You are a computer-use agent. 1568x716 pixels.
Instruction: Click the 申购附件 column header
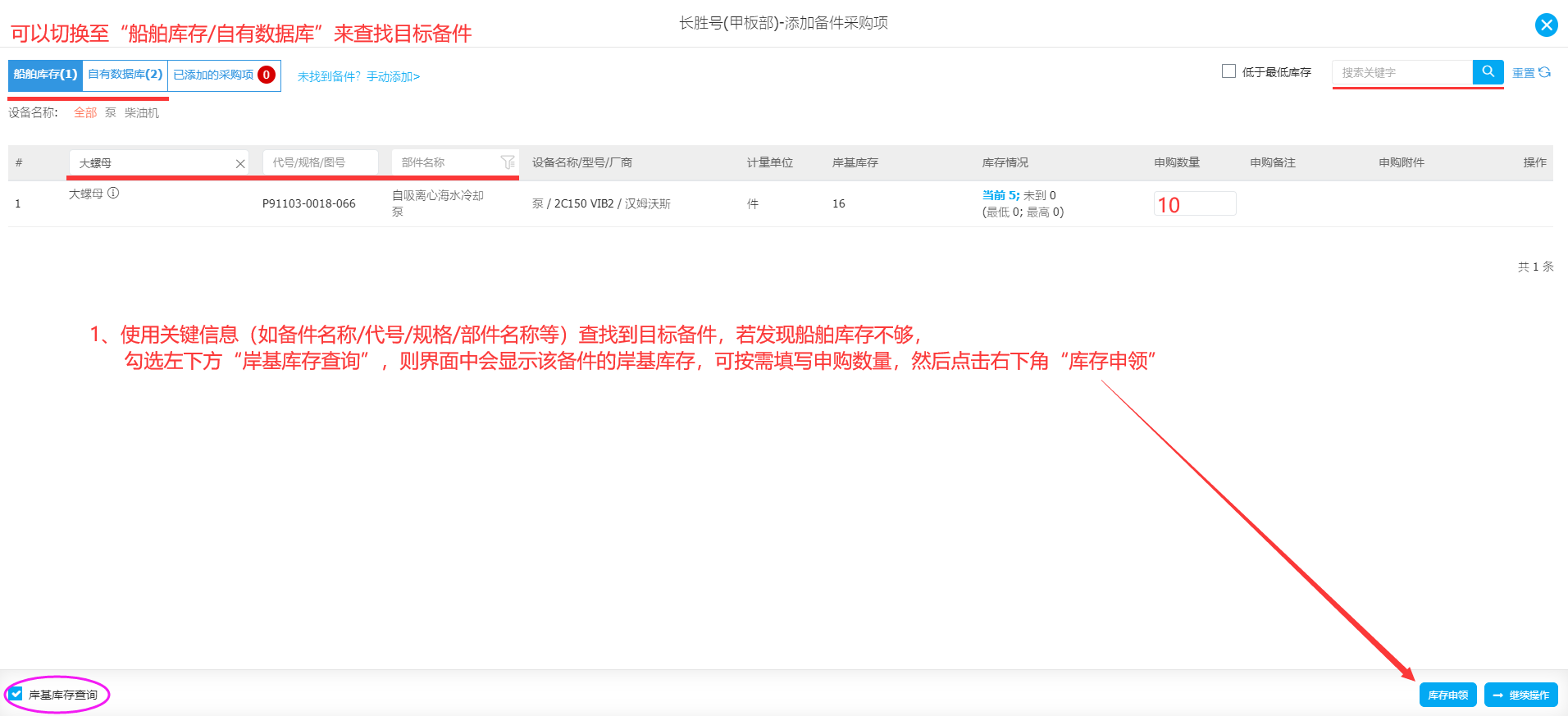[x=1402, y=162]
